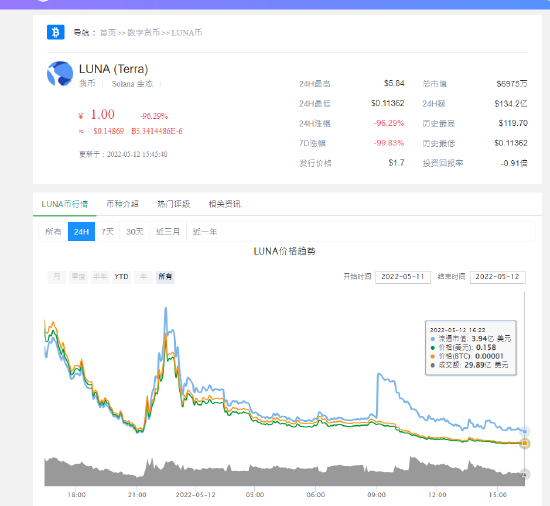The image size is (550, 506).
Task: Select the 24H time range button
Action: [x=81, y=231]
